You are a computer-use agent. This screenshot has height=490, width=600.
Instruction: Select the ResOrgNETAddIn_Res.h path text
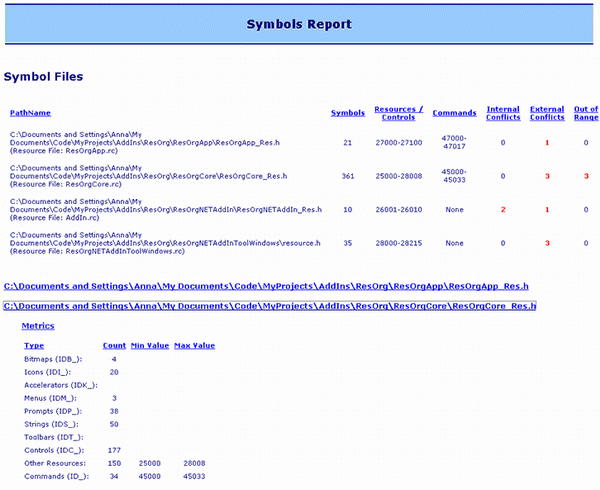[x=166, y=210]
